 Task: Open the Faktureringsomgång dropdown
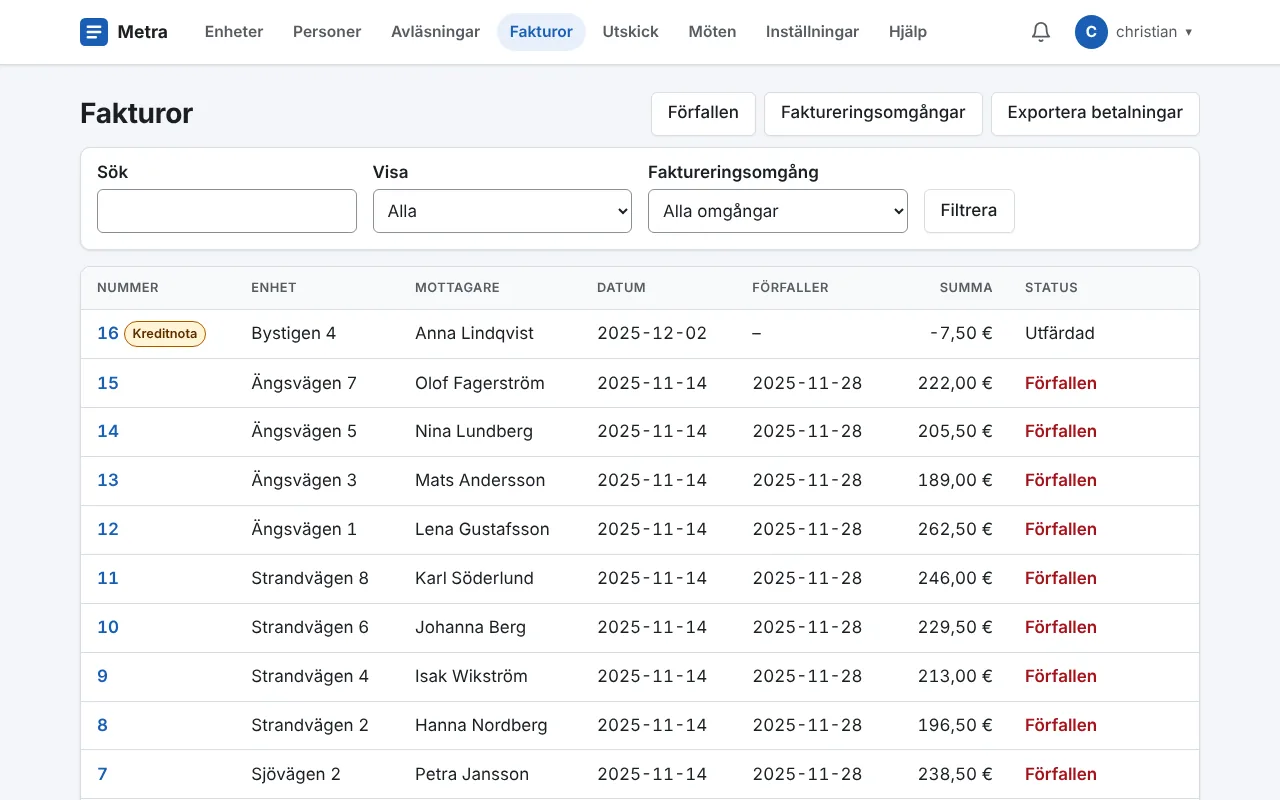778,211
